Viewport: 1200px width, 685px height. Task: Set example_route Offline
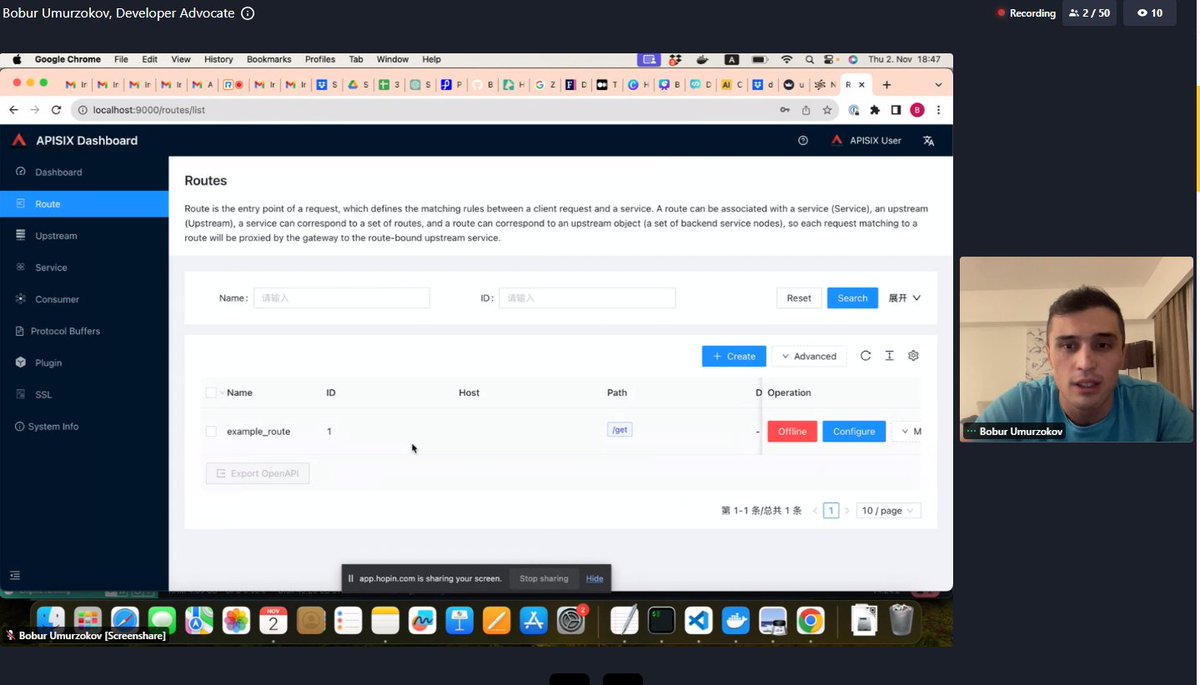(792, 431)
